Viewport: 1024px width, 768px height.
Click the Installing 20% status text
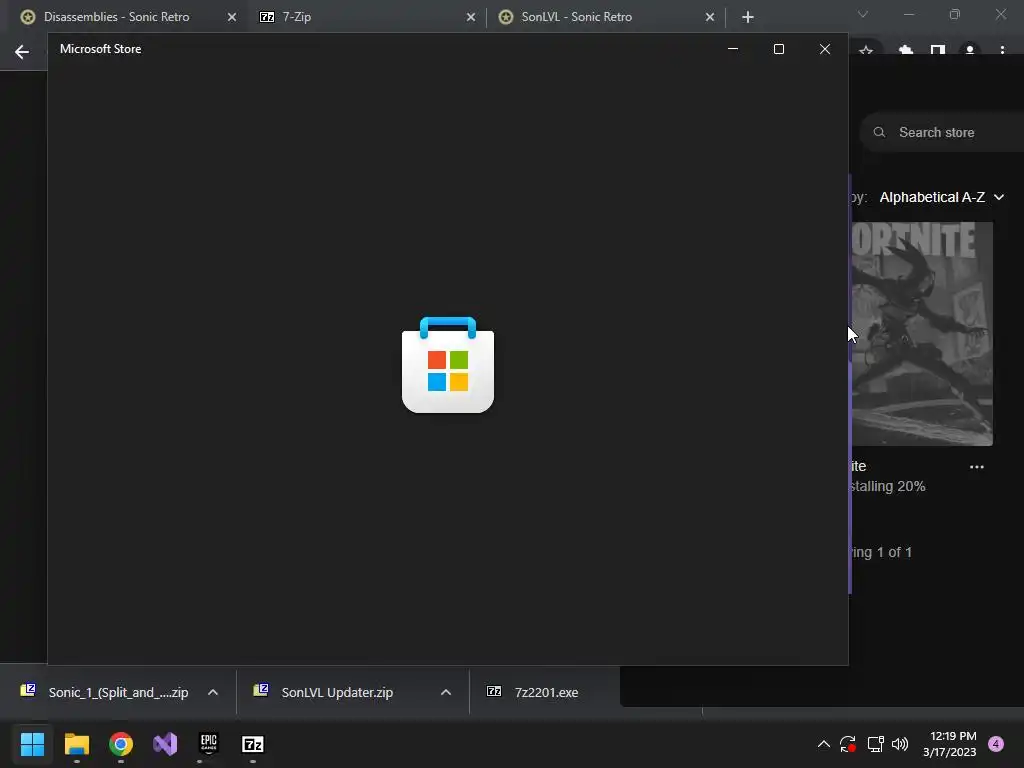coord(888,486)
